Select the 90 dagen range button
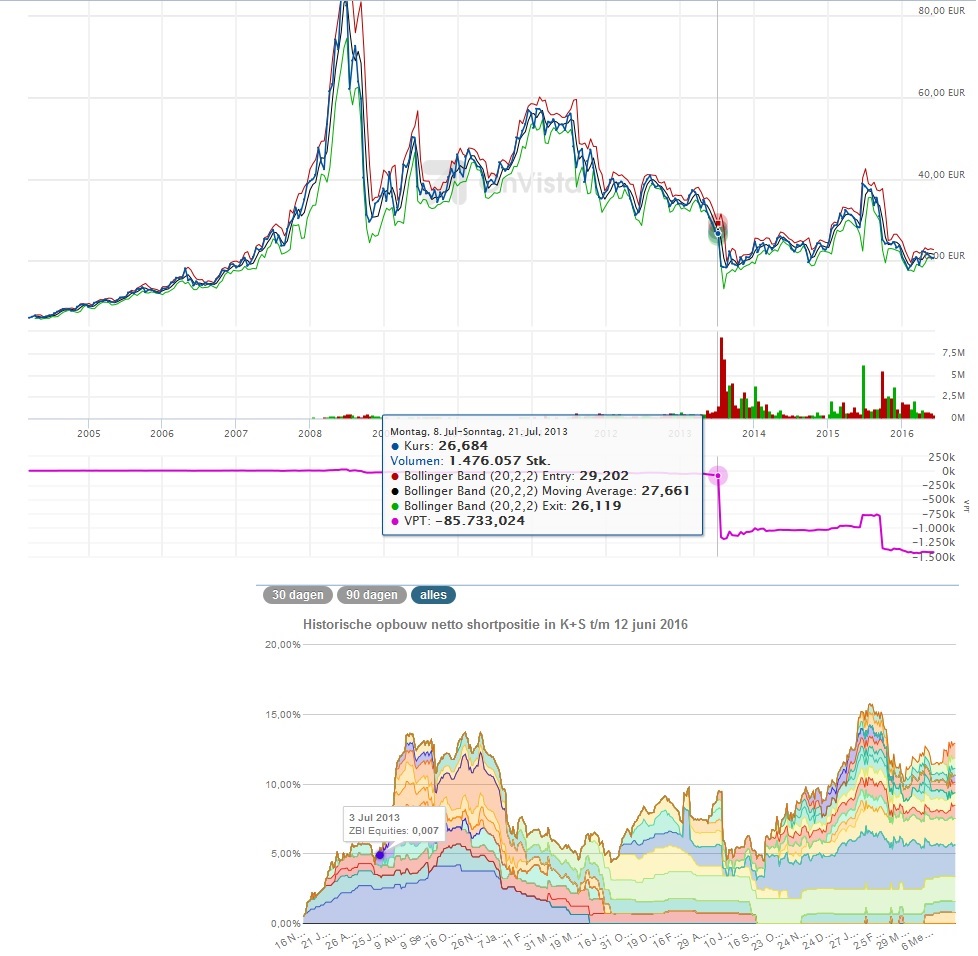 372,595
